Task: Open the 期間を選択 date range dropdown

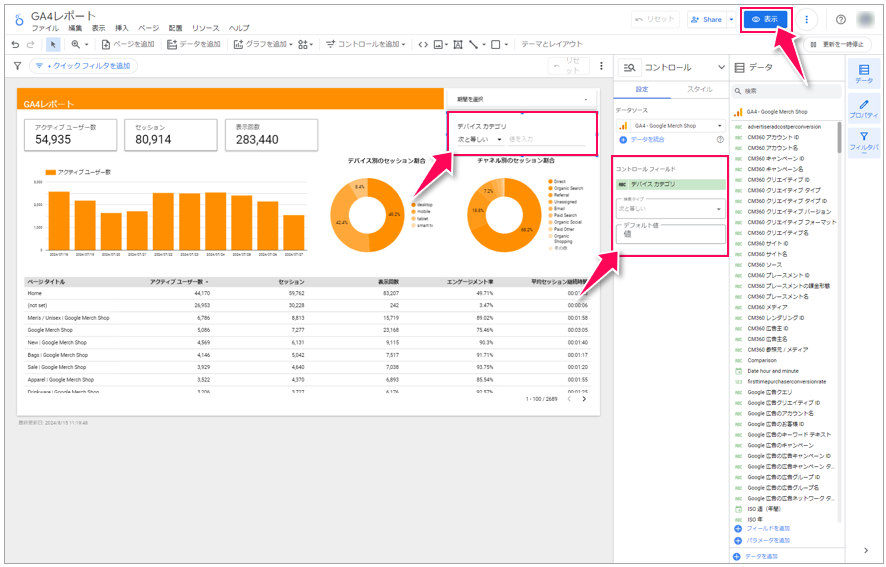Action: [522, 99]
